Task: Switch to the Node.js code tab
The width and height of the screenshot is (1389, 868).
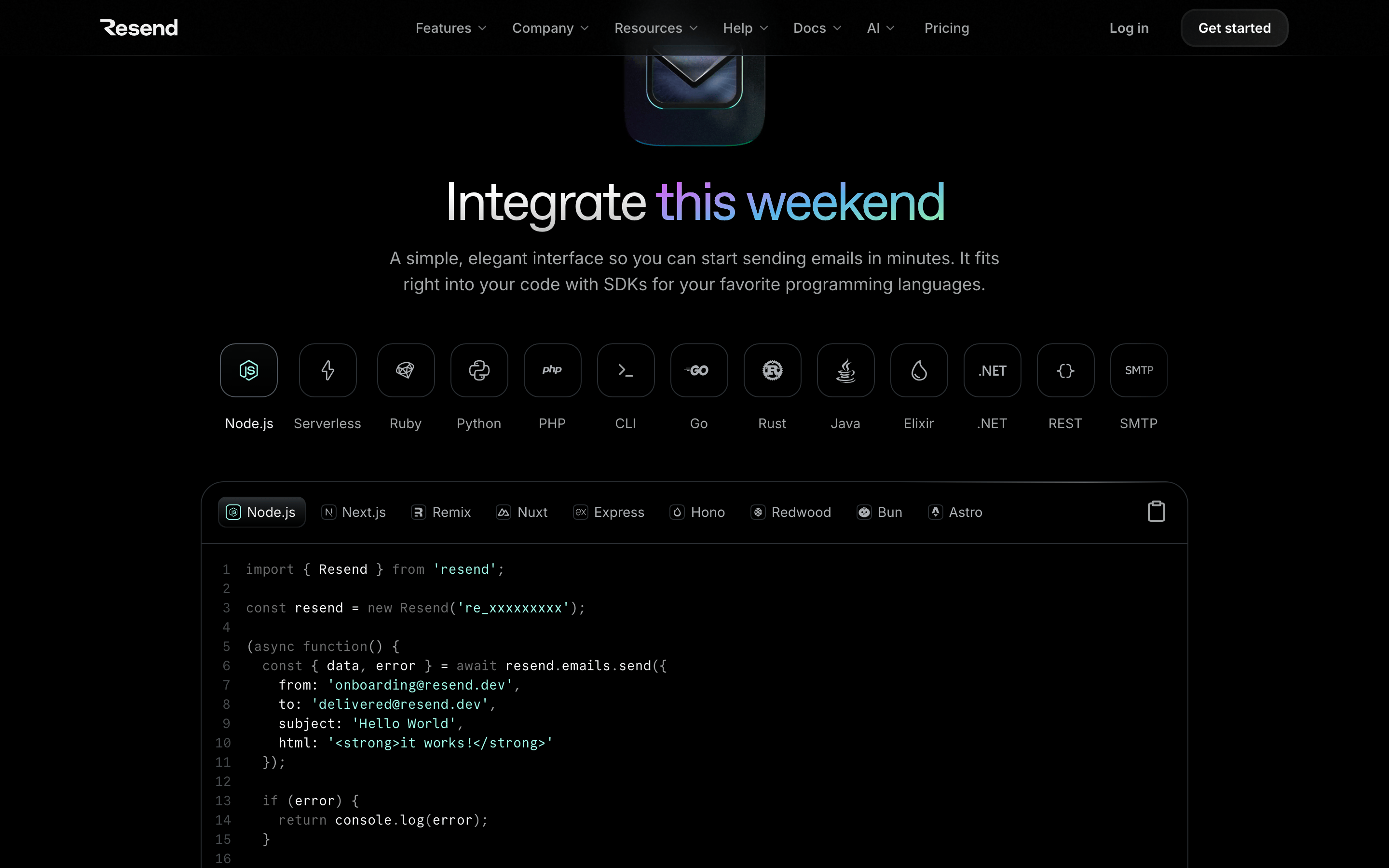Action: click(262, 512)
